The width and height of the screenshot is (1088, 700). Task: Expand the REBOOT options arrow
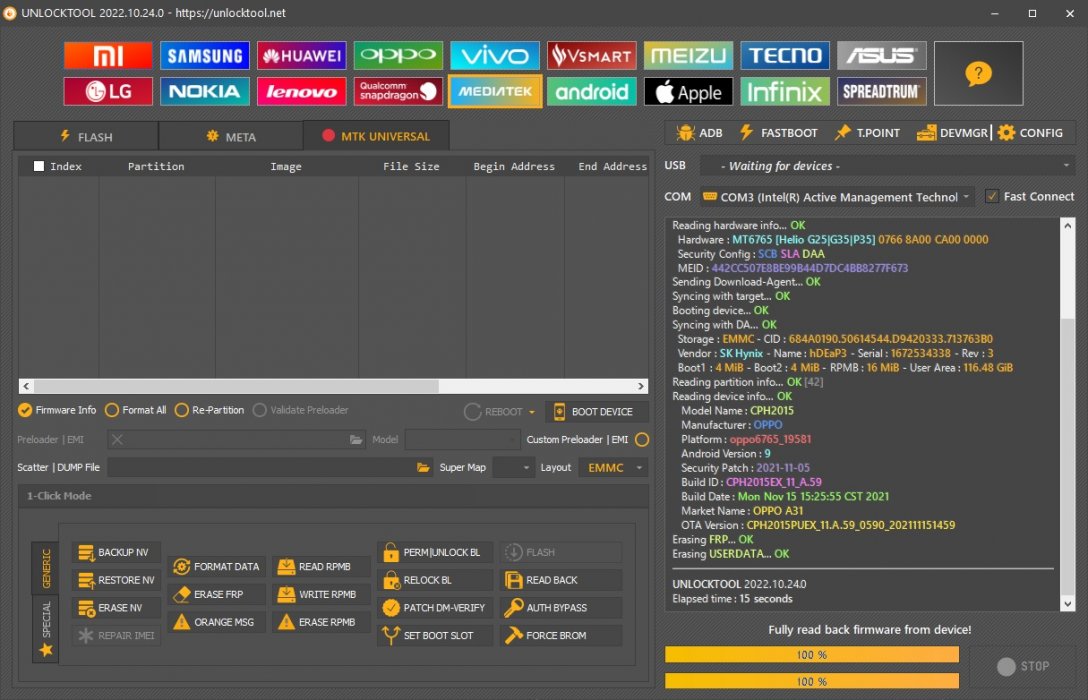(532, 412)
